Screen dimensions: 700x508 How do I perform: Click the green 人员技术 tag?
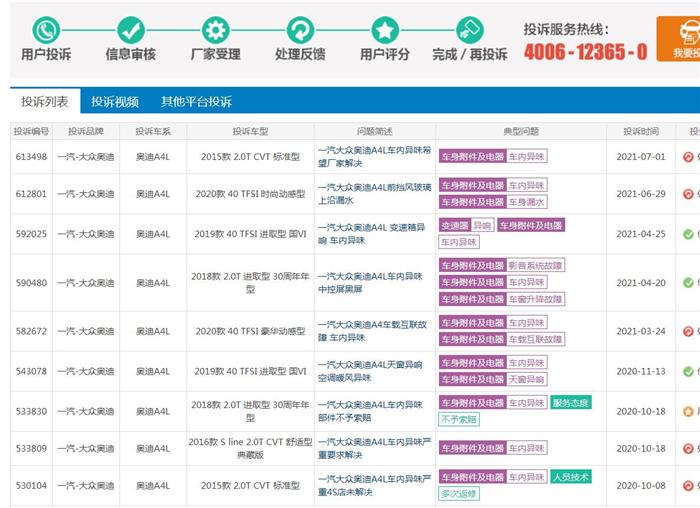pos(571,477)
